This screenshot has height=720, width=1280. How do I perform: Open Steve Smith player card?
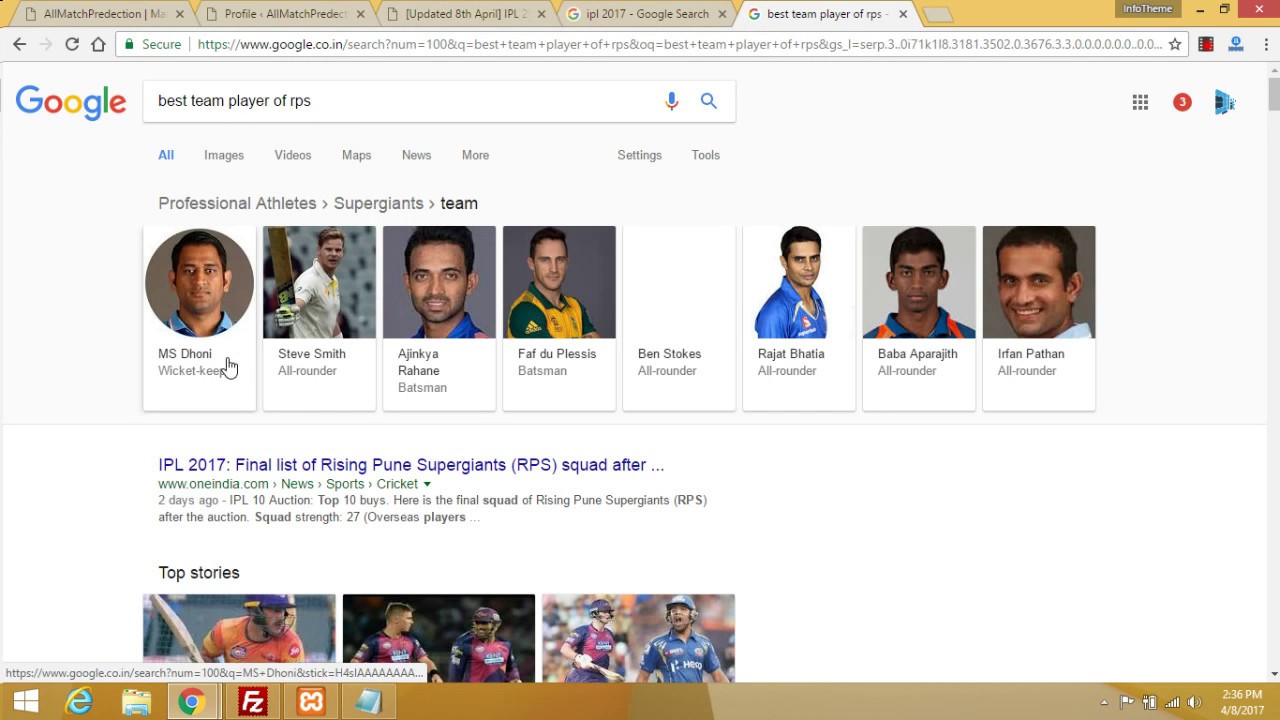point(319,318)
